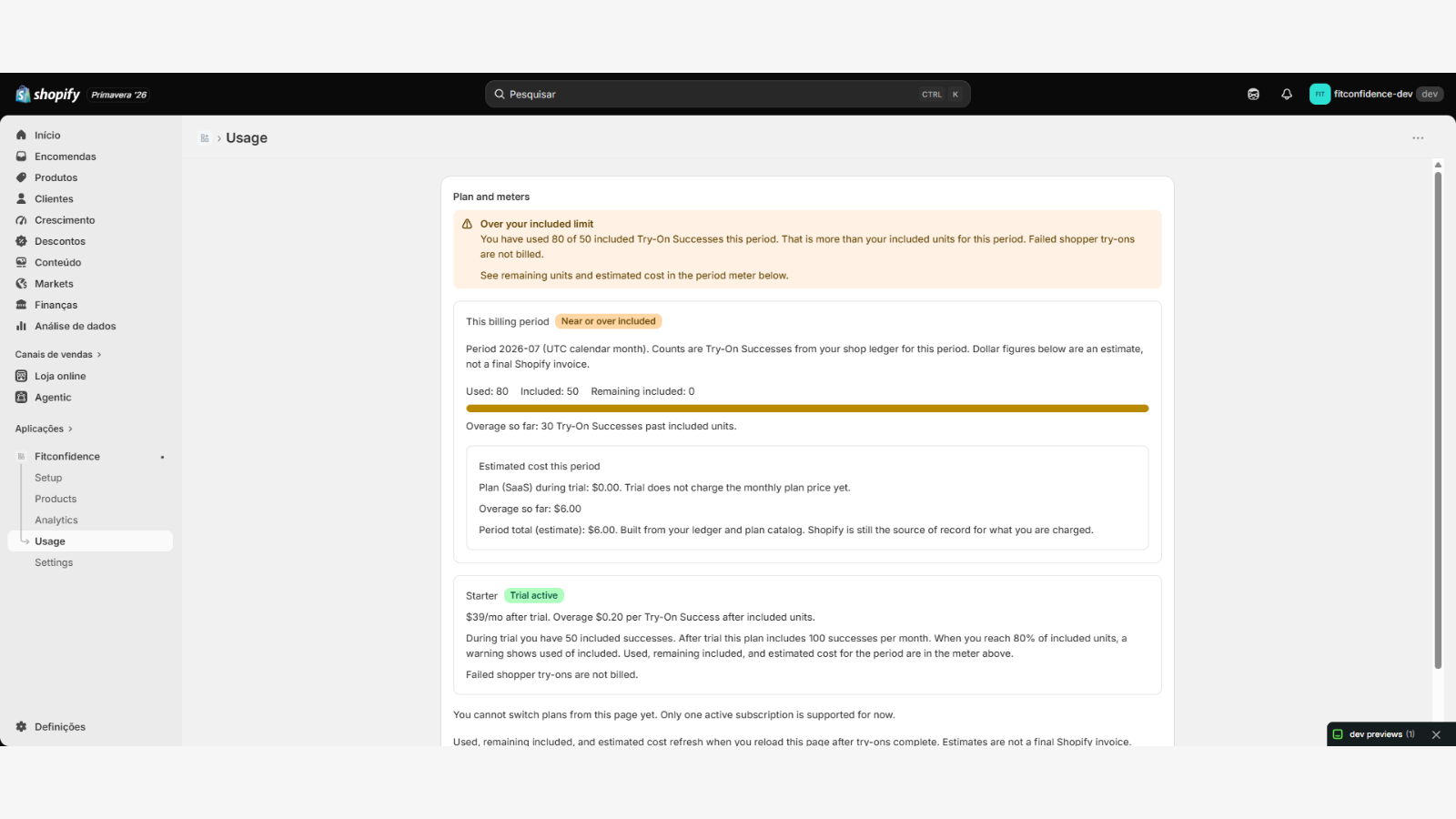This screenshot has width=1456, height=819.
Task: Click the Definições gear icon
Action: tap(21, 726)
